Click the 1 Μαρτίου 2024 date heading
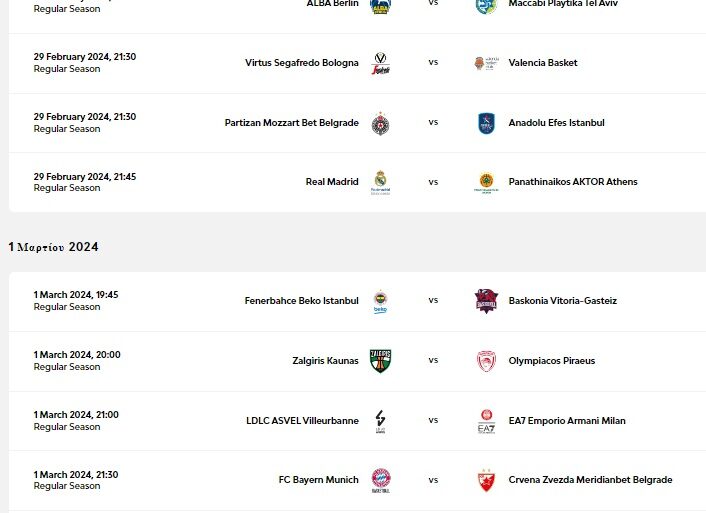 coord(54,247)
